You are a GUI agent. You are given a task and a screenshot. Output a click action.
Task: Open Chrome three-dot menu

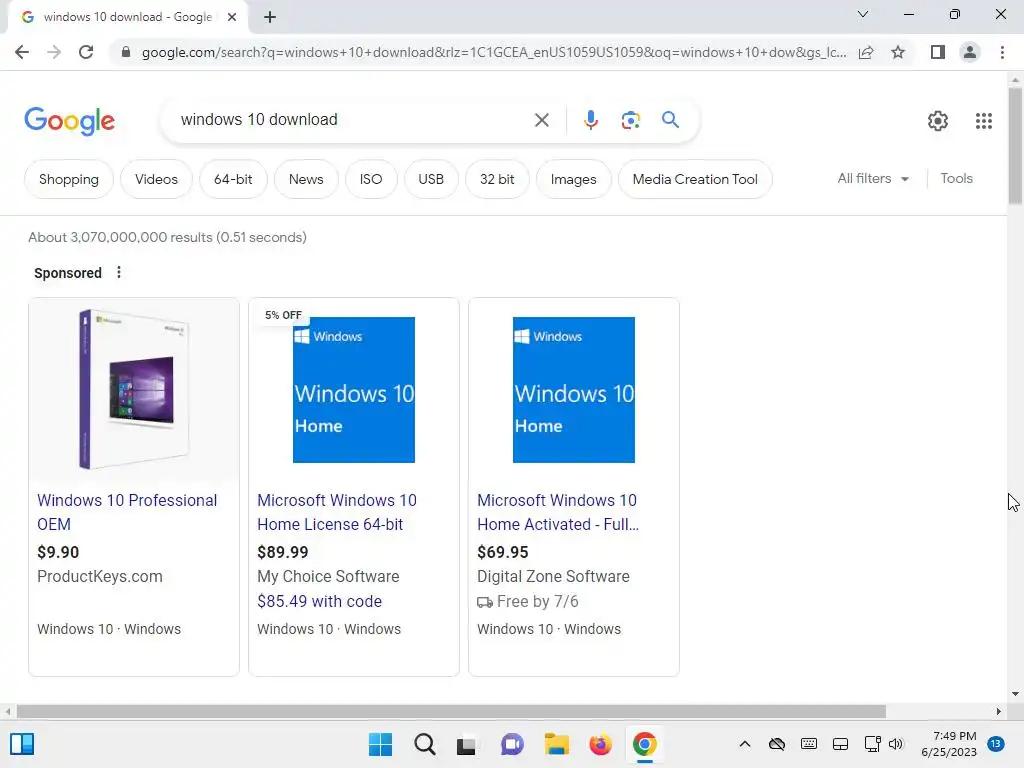[x=1002, y=52]
